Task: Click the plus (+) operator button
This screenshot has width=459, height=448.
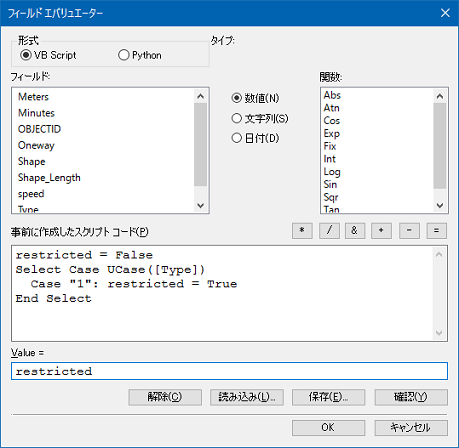Action: click(x=381, y=231)
